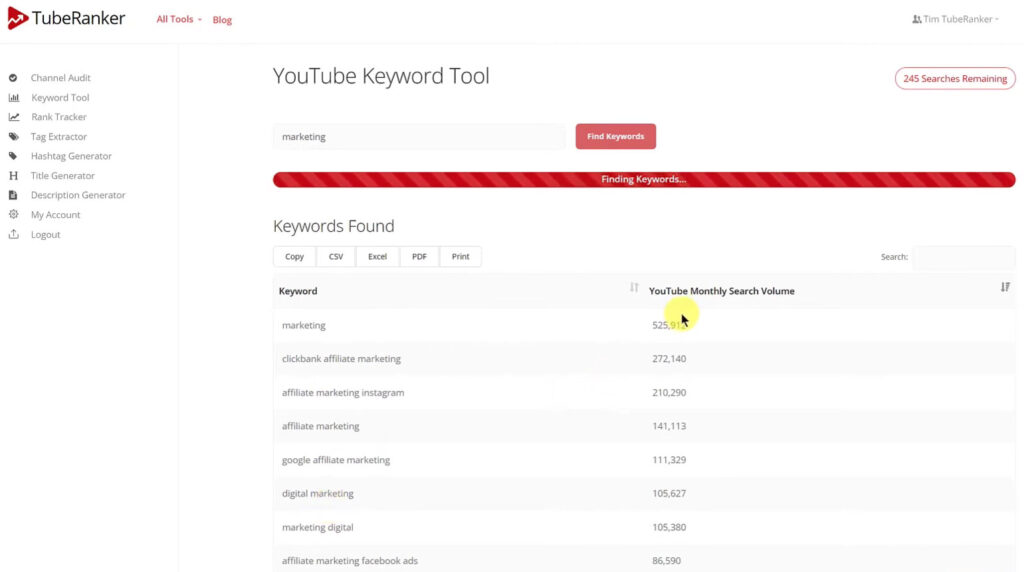Viewport: 1024px width, 572px height.
Task: Click the 105,380 search volume value
Action: [669, 528]
